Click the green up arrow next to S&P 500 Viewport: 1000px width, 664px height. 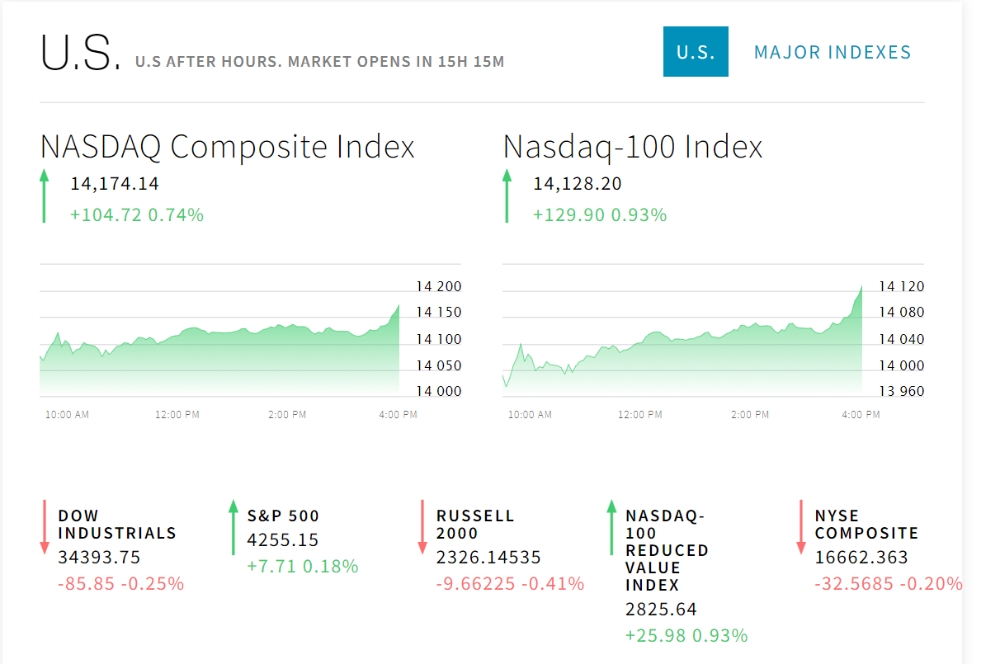[x=233, y=528]
